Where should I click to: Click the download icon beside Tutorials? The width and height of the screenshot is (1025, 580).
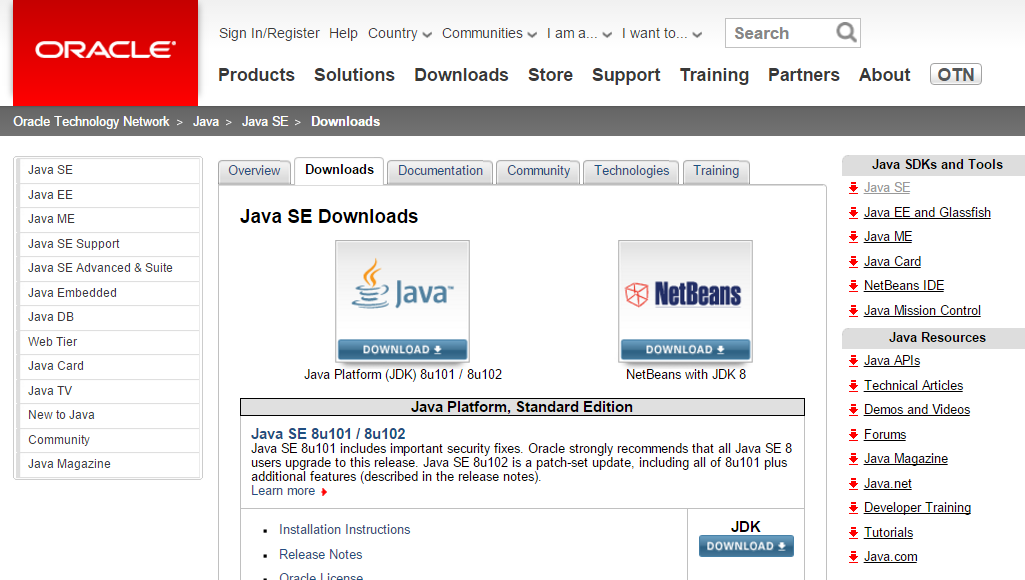point(853,533)
